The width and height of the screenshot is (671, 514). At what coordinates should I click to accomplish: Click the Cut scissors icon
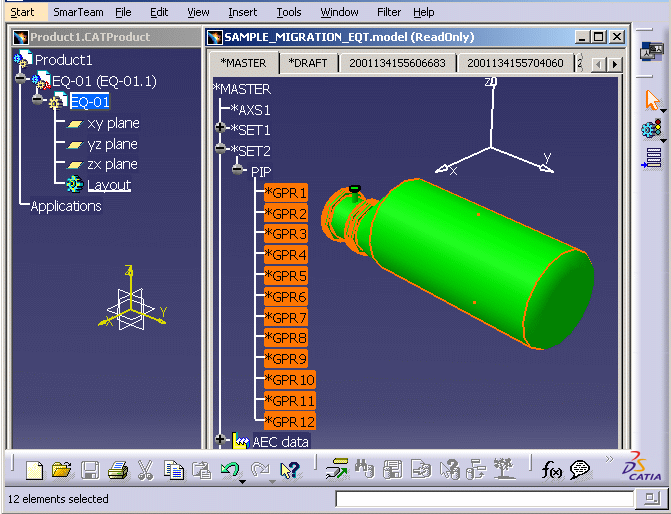[145, 470]
